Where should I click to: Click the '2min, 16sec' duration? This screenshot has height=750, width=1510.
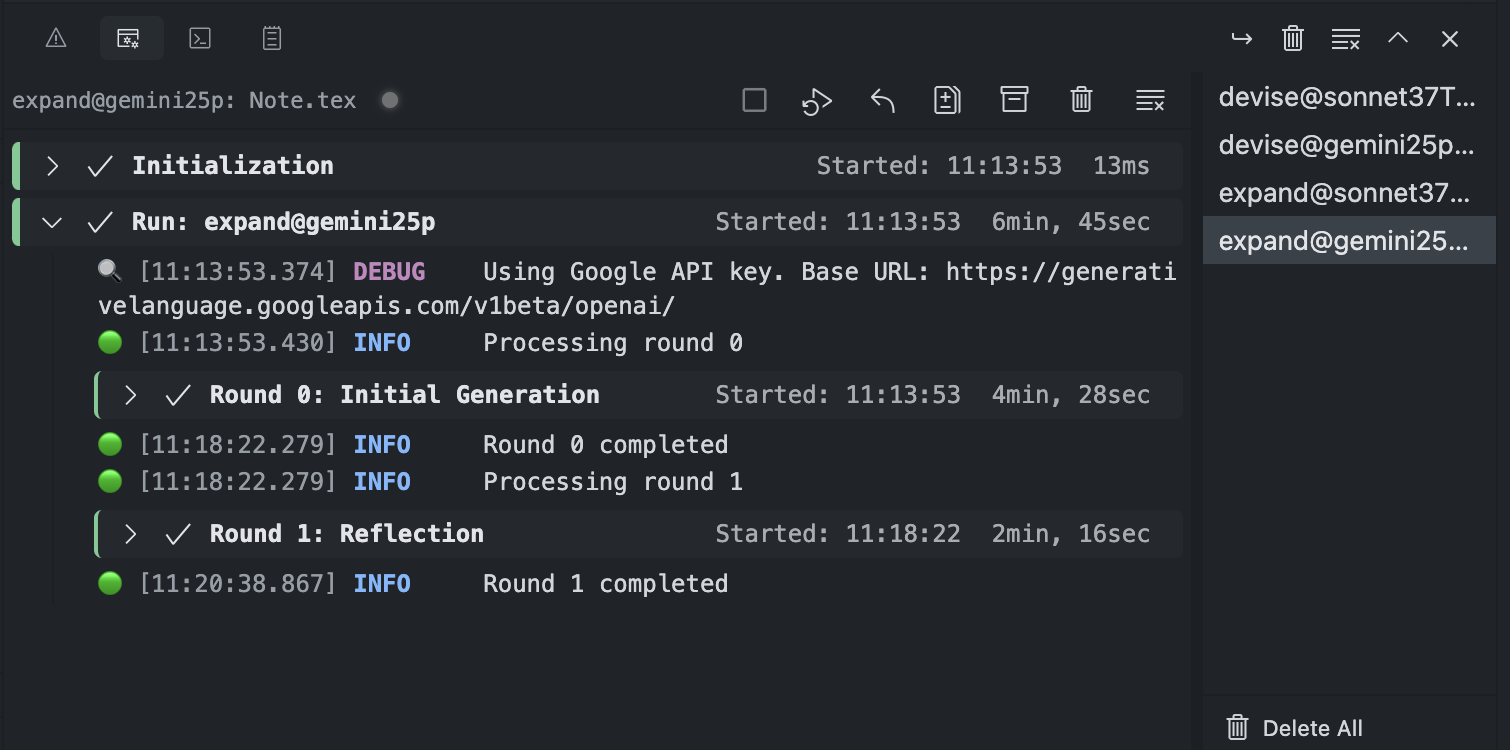click(1071, 534)
